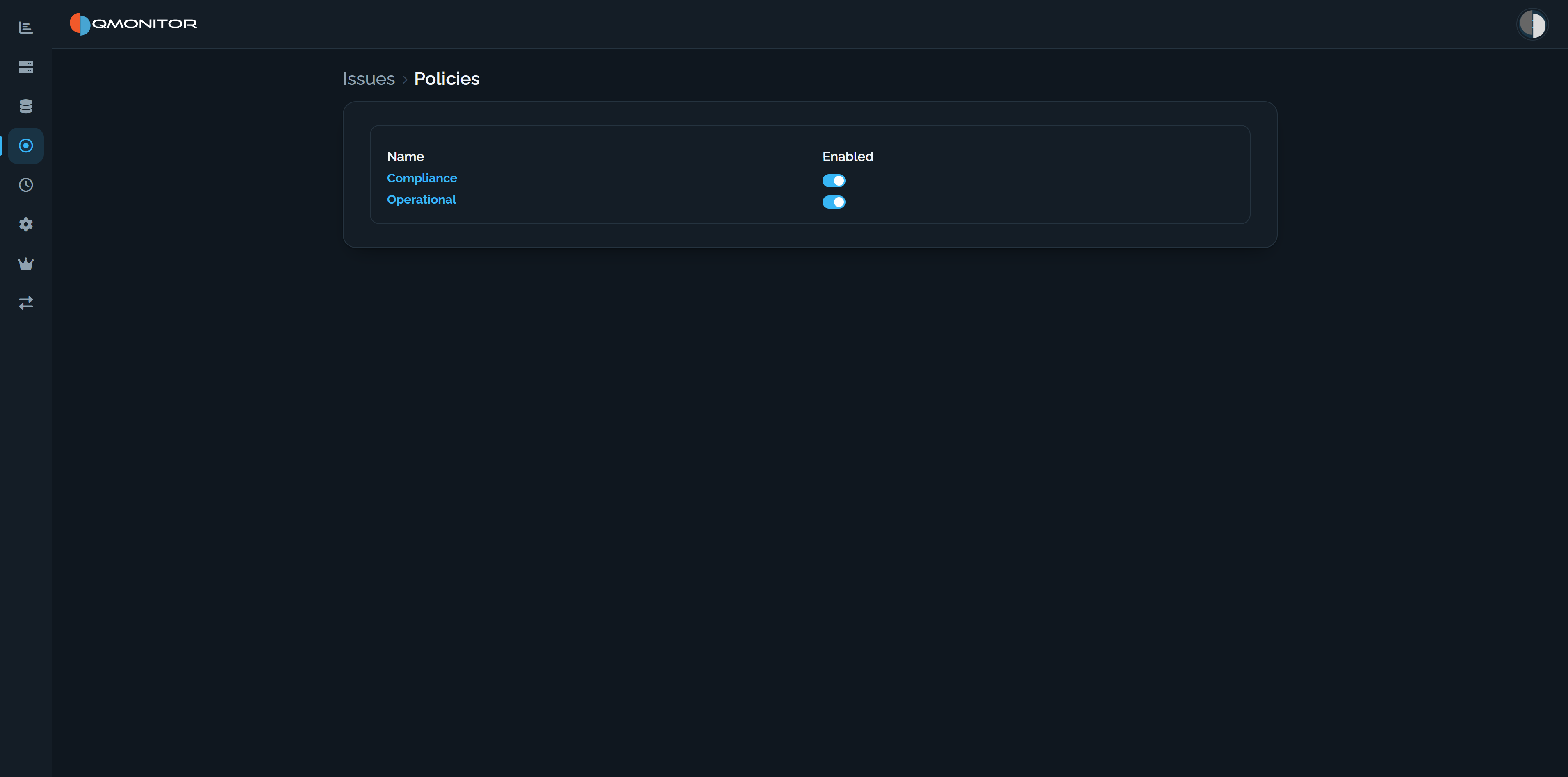
Task: Go back to Issues breadcrumb
Action: click(x=369, y=79)
